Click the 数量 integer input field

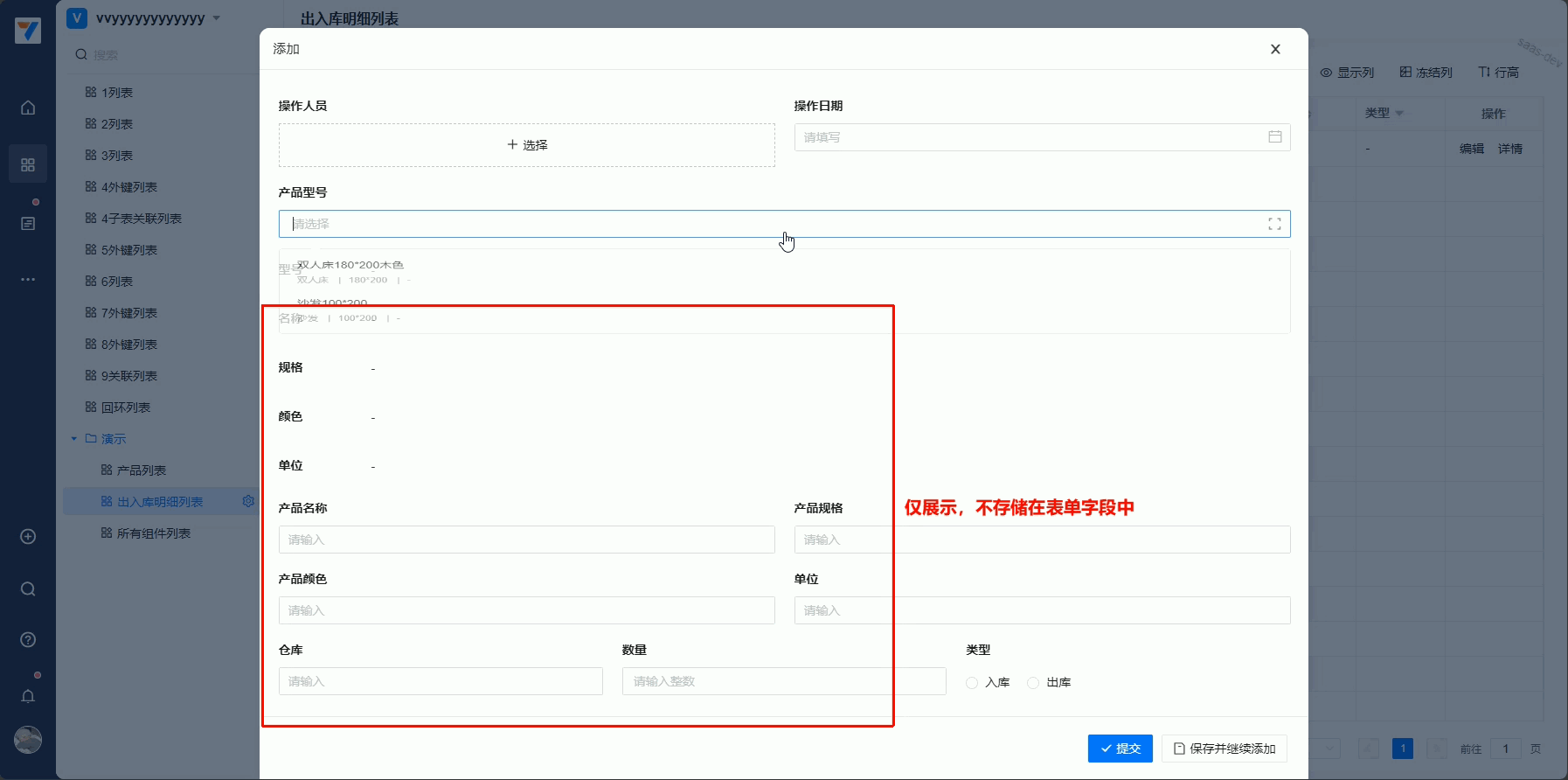coord(783,681)
